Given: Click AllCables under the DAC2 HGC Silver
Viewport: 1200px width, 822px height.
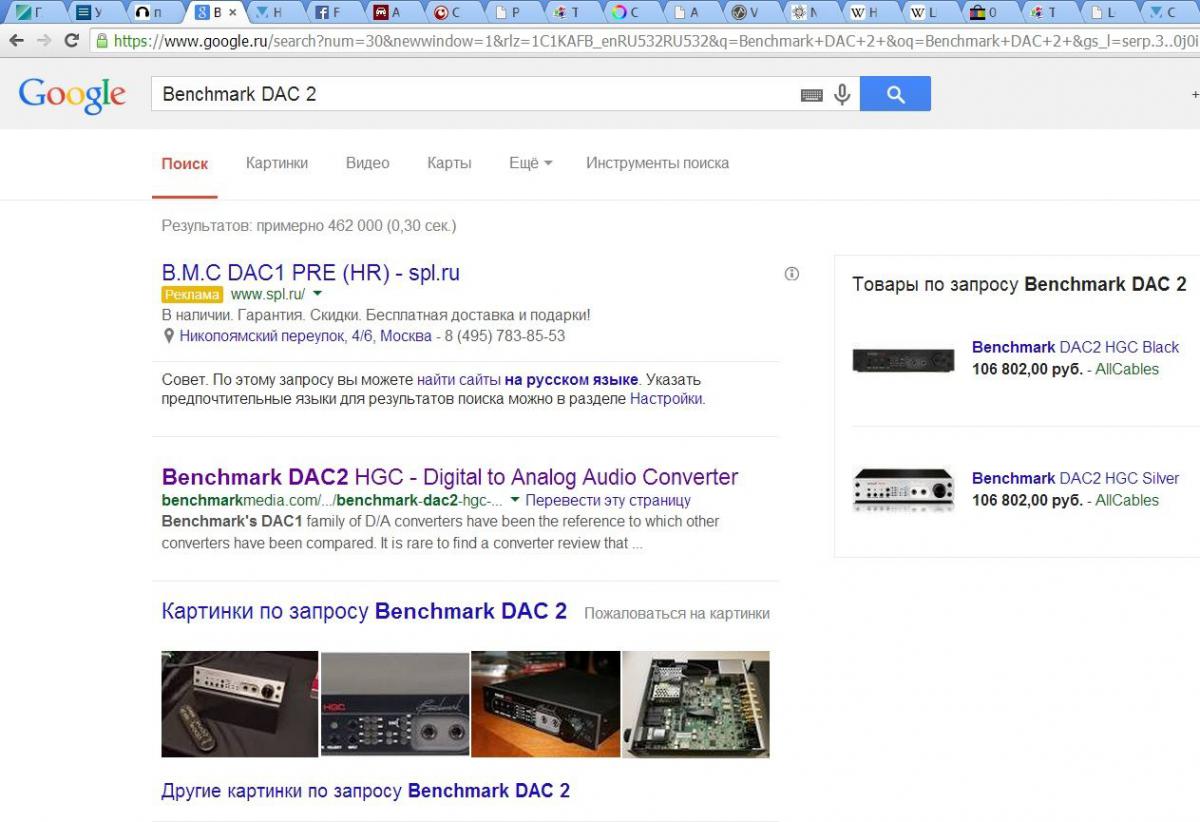Looking at the screenshot, I should click(1127, 500).
